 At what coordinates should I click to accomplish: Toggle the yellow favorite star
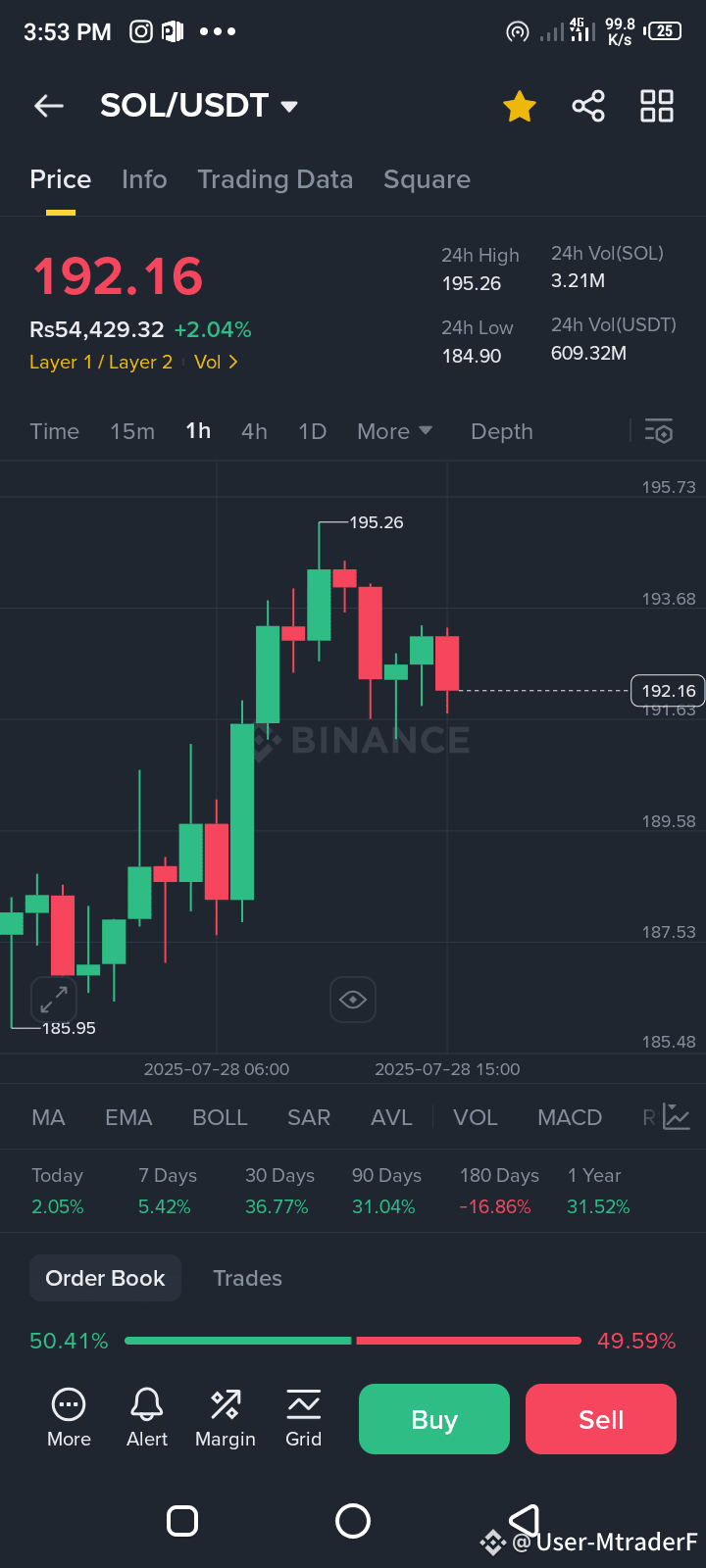click(520, 106)
